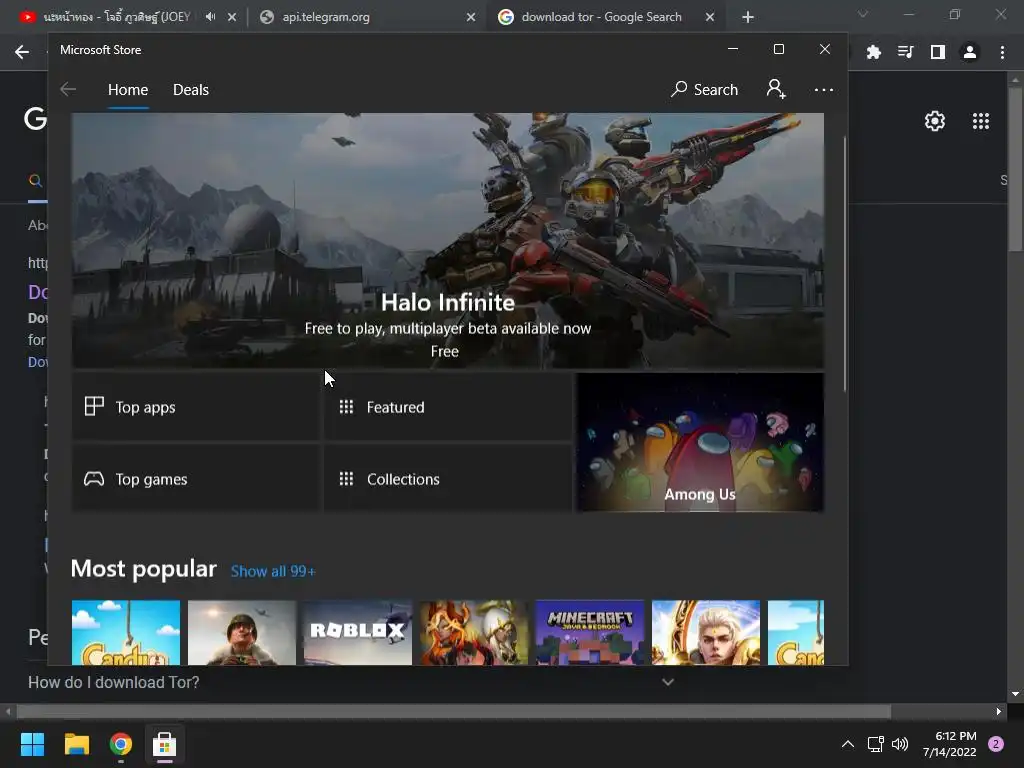Open the Roblox game thumbnail
Image resolution: width=1024 pixels, height=768 pixels.
358,633
